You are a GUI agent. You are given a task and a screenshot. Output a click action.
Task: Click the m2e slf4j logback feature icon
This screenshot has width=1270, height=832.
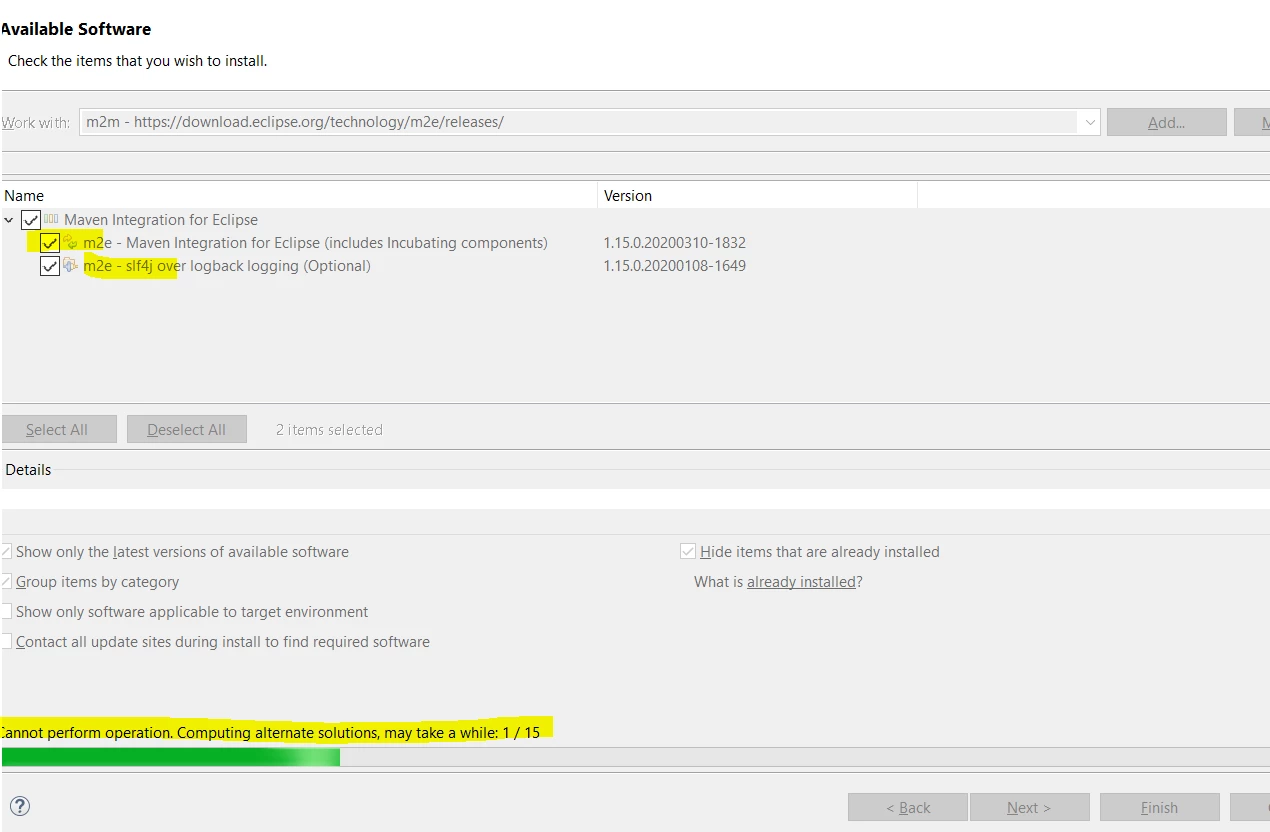tap(71, 265)
